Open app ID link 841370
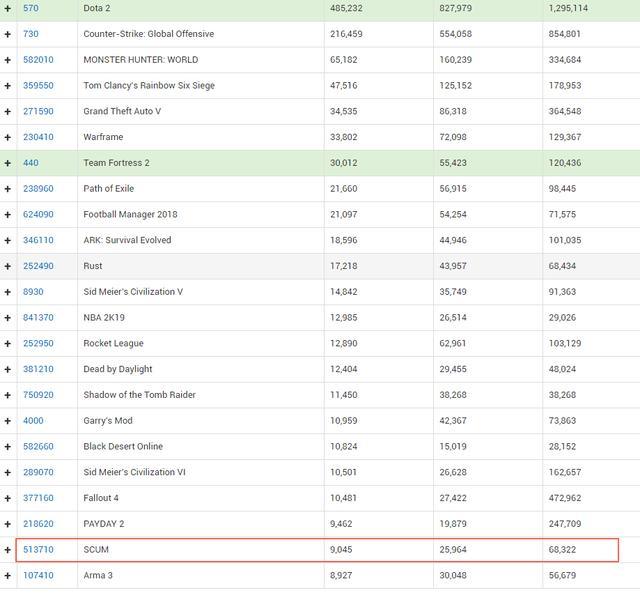 [x=38, y=317]
